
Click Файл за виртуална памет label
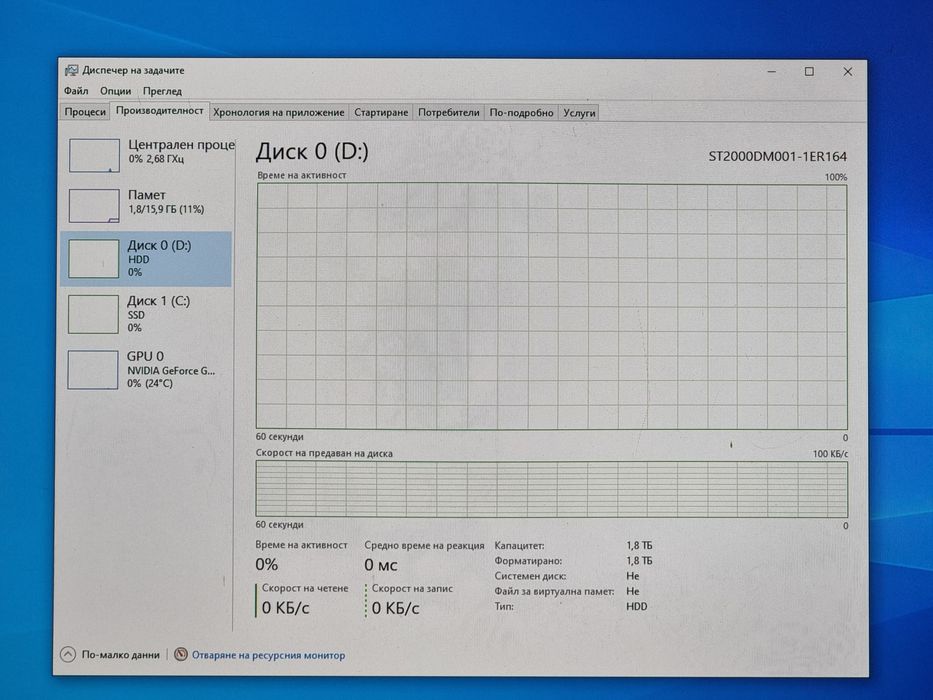(554, 591)
